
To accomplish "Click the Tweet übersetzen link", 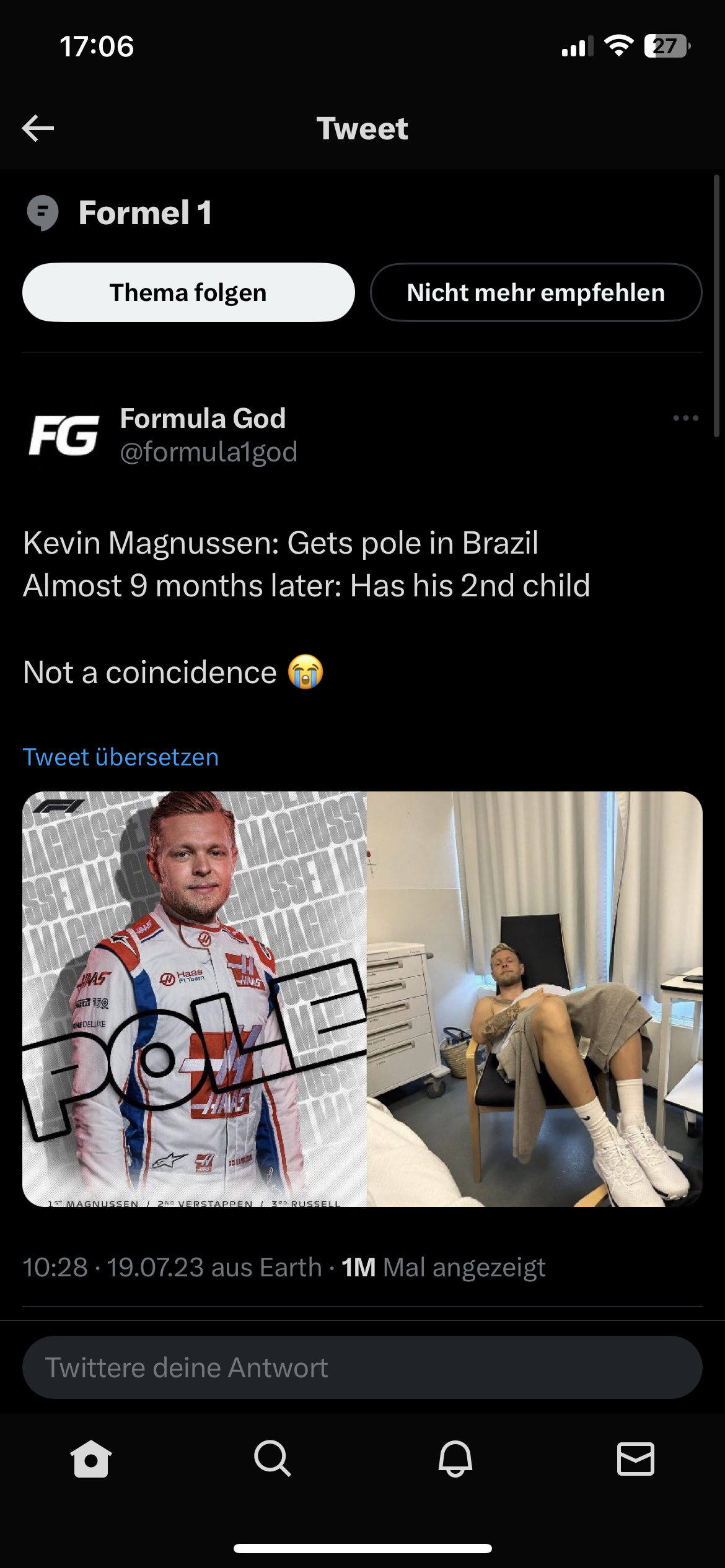I will pyautogui.click(x=121, y=757).
